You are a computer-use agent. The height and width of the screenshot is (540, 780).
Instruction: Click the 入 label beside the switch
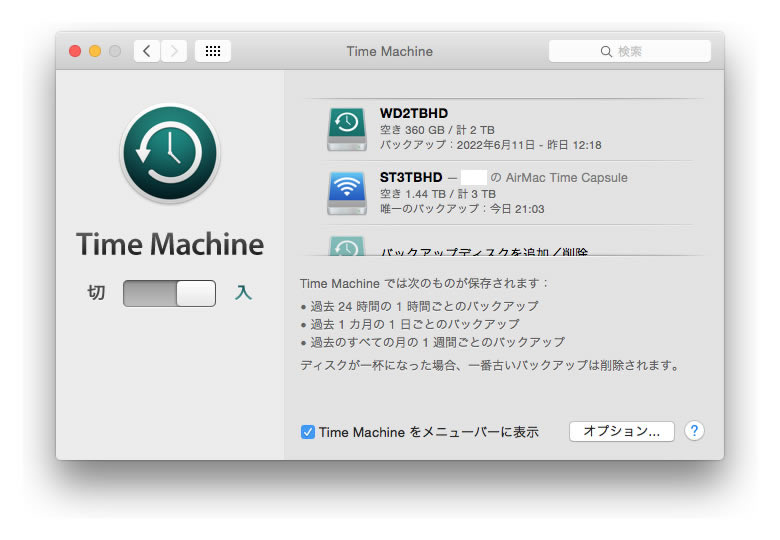(243, 293)
